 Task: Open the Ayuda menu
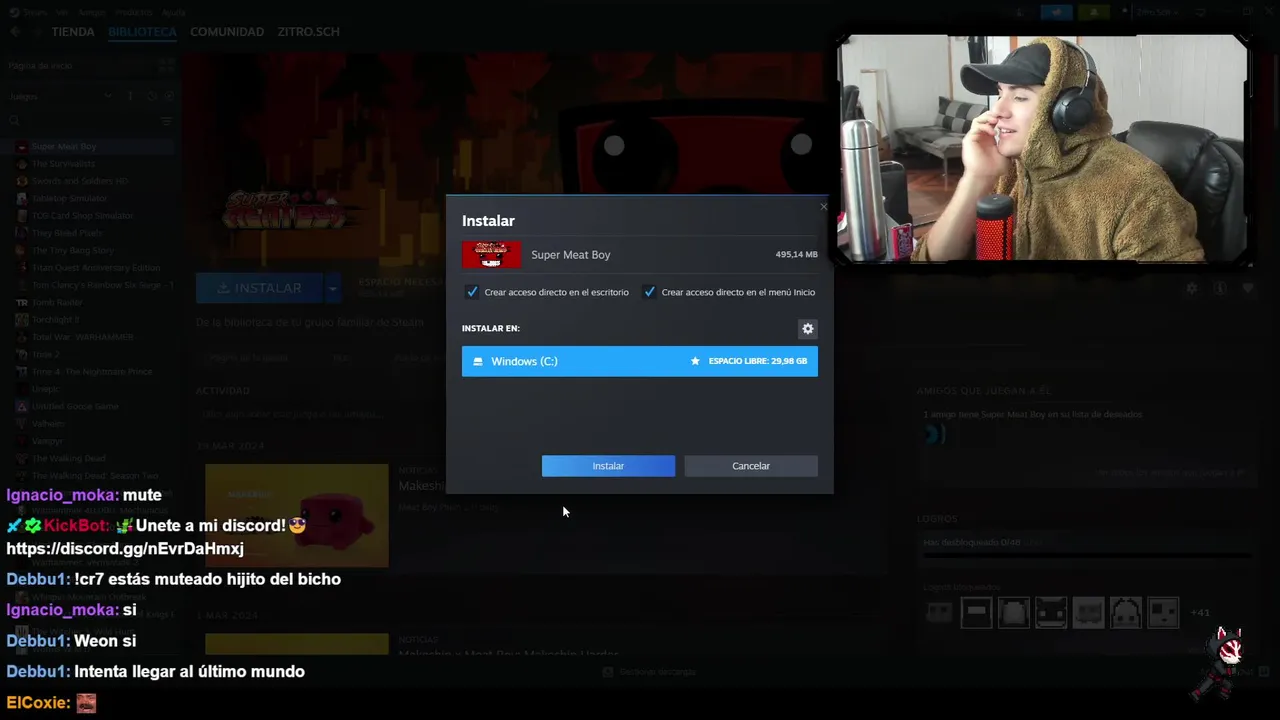pos(174,12)
